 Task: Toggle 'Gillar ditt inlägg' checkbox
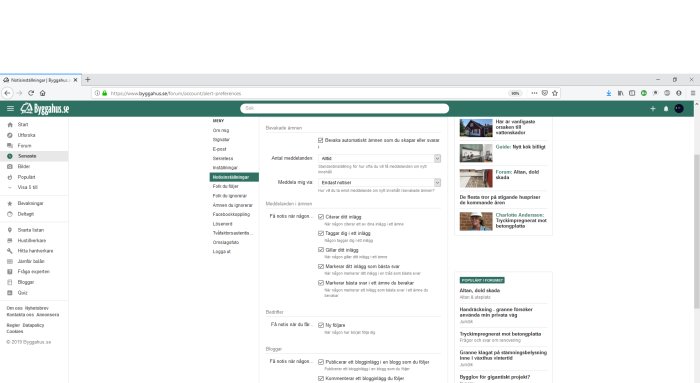(321, 250)
